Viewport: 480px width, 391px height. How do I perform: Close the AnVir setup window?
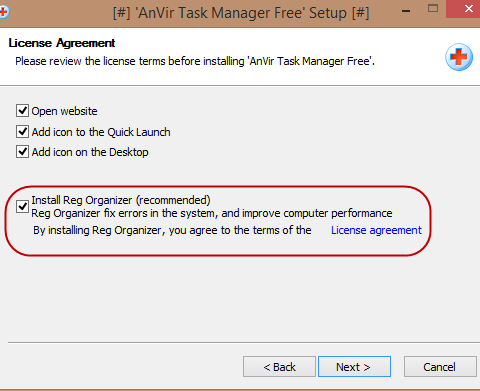(467, 9)
